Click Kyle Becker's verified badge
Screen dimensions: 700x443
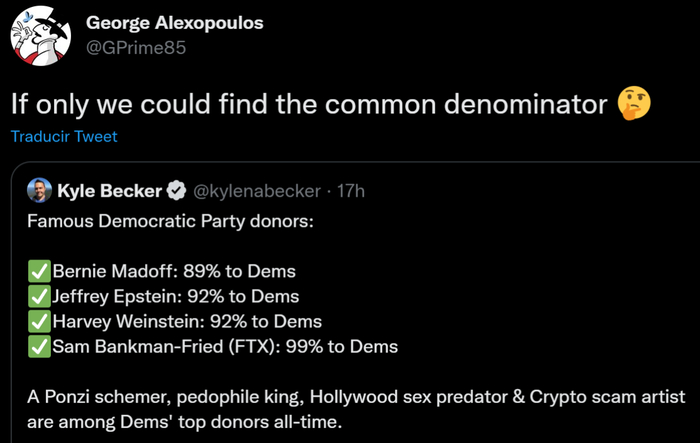(x=175, y=190)
